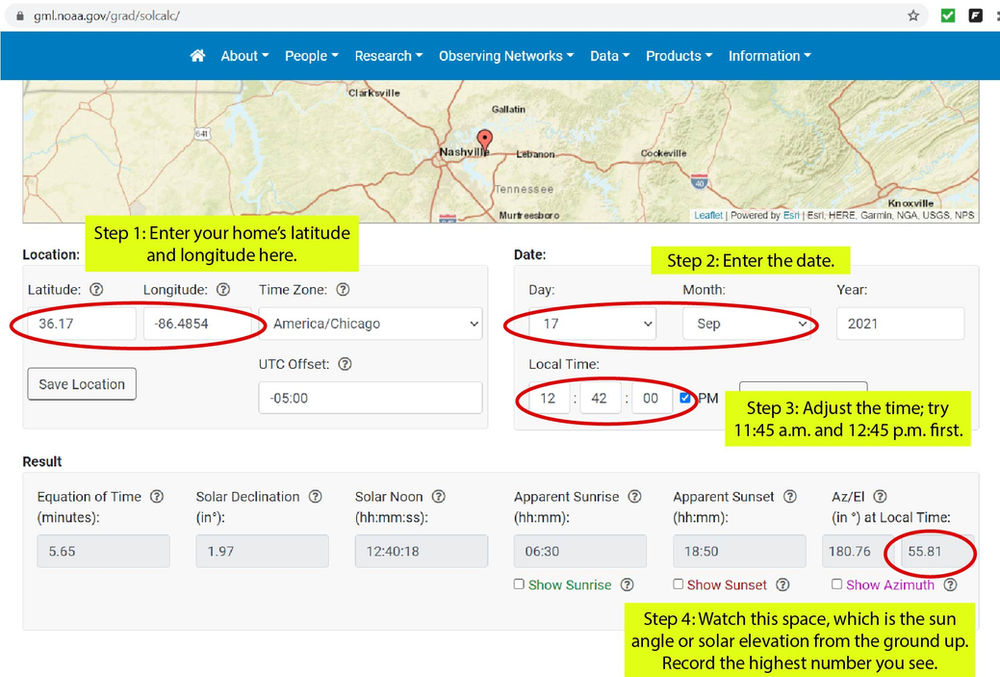Screen dimensions: 1000x677
Task: Click the Knoxville label on the map
Action: [911, 203]
